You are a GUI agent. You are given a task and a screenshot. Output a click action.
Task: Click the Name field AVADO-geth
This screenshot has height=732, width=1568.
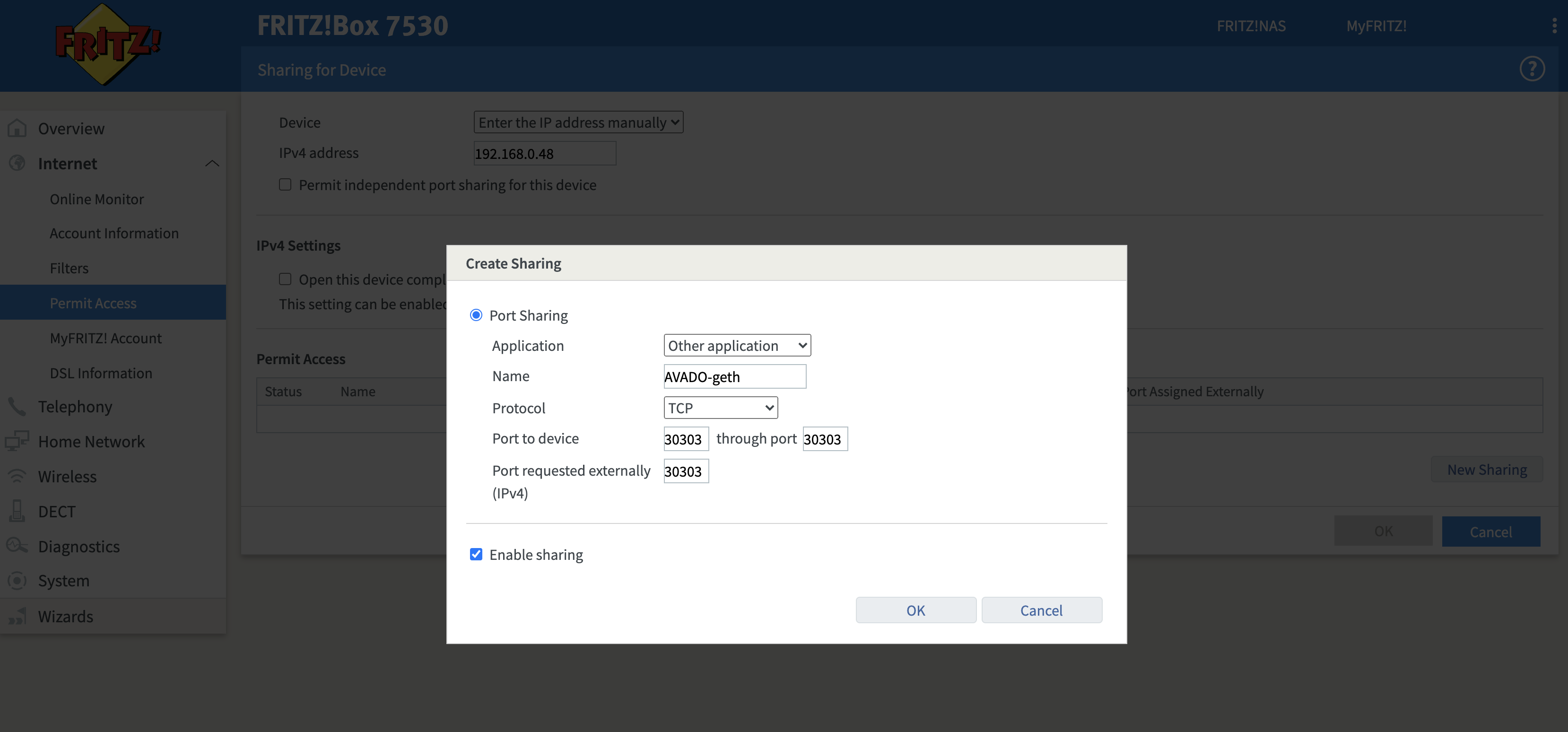[x=734, y=377]
